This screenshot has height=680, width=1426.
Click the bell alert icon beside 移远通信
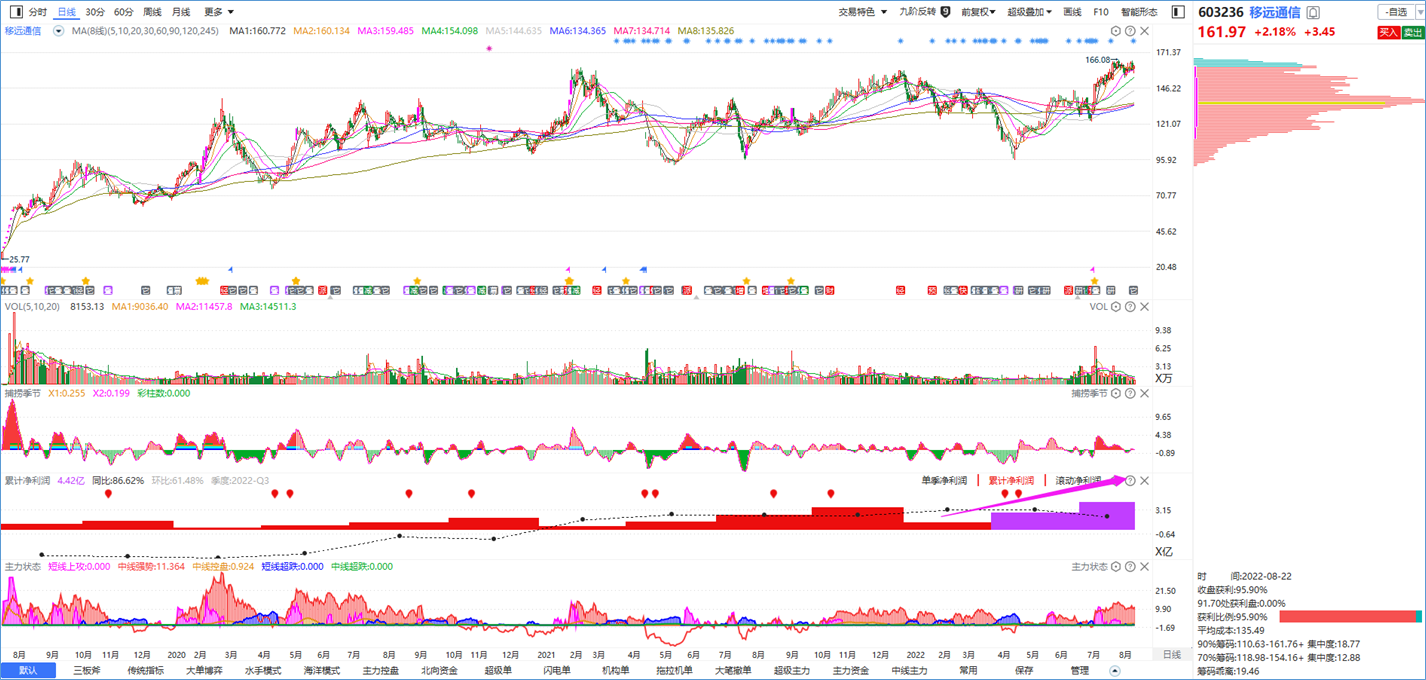coord(1313,13)
